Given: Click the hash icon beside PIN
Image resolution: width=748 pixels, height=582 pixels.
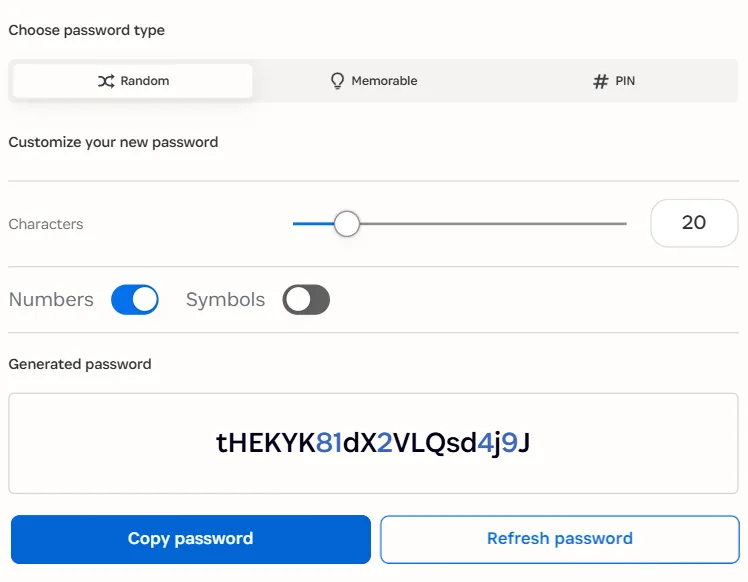Looking at the screenshot, I should [x=600, y=81].
